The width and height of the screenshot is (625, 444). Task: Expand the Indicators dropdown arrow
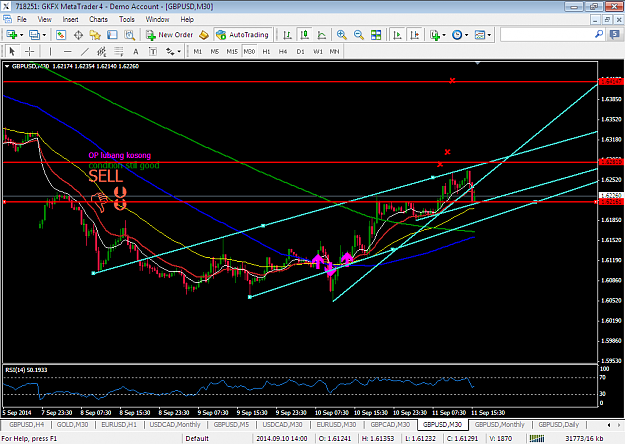444,35
